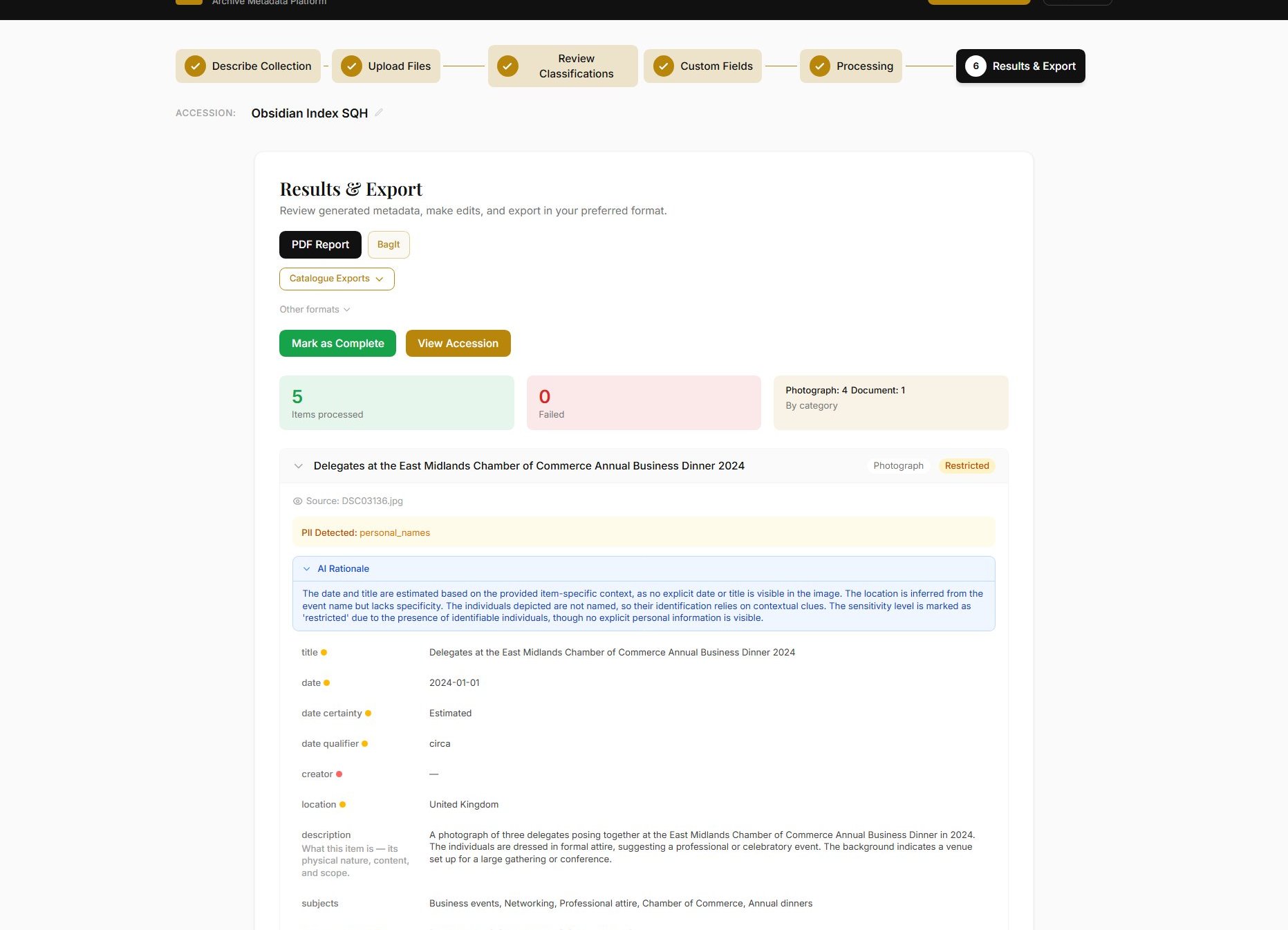1288x930 pixels.
Task: Click the Restricted sensitivity badge
Action: coord(967,466)
